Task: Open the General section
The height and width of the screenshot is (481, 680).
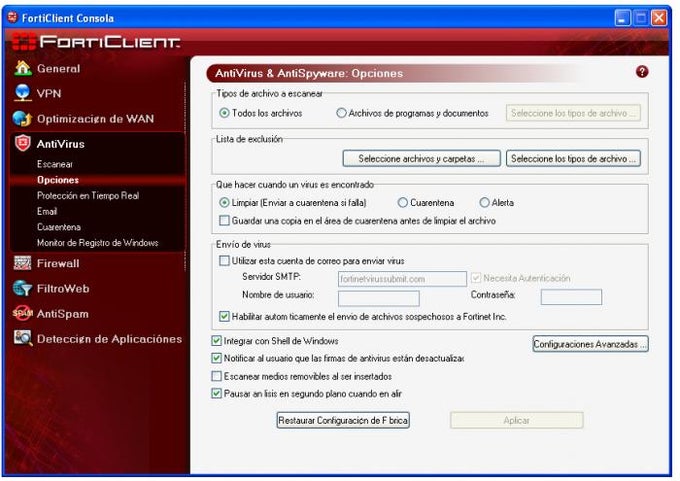Action: click(x=59, y=69)
